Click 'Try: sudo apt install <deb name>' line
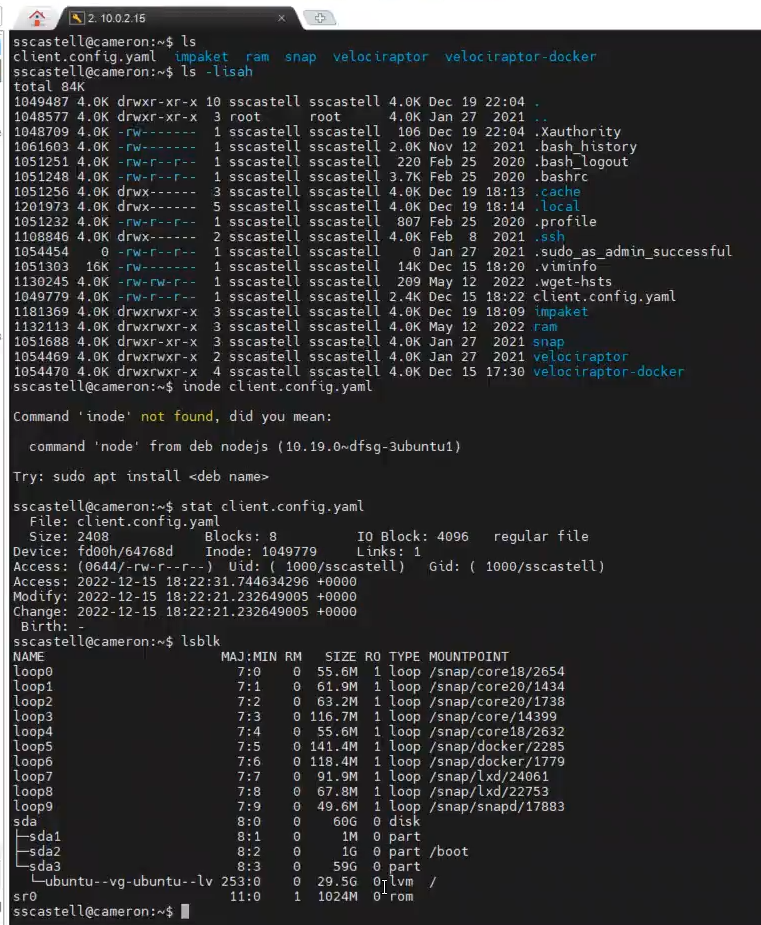 tap(140, 477)
